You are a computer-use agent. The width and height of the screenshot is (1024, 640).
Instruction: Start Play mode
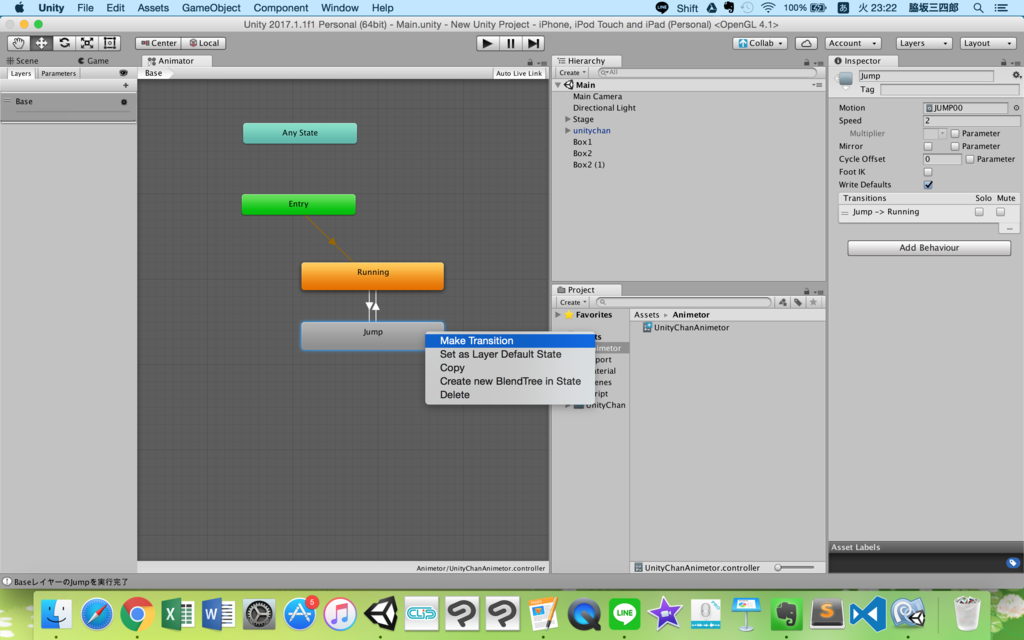(487, 43)
